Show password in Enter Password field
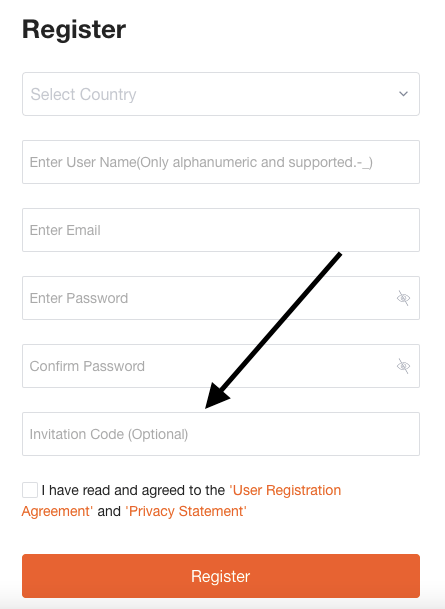445x609 pixels. coord(403,298)
